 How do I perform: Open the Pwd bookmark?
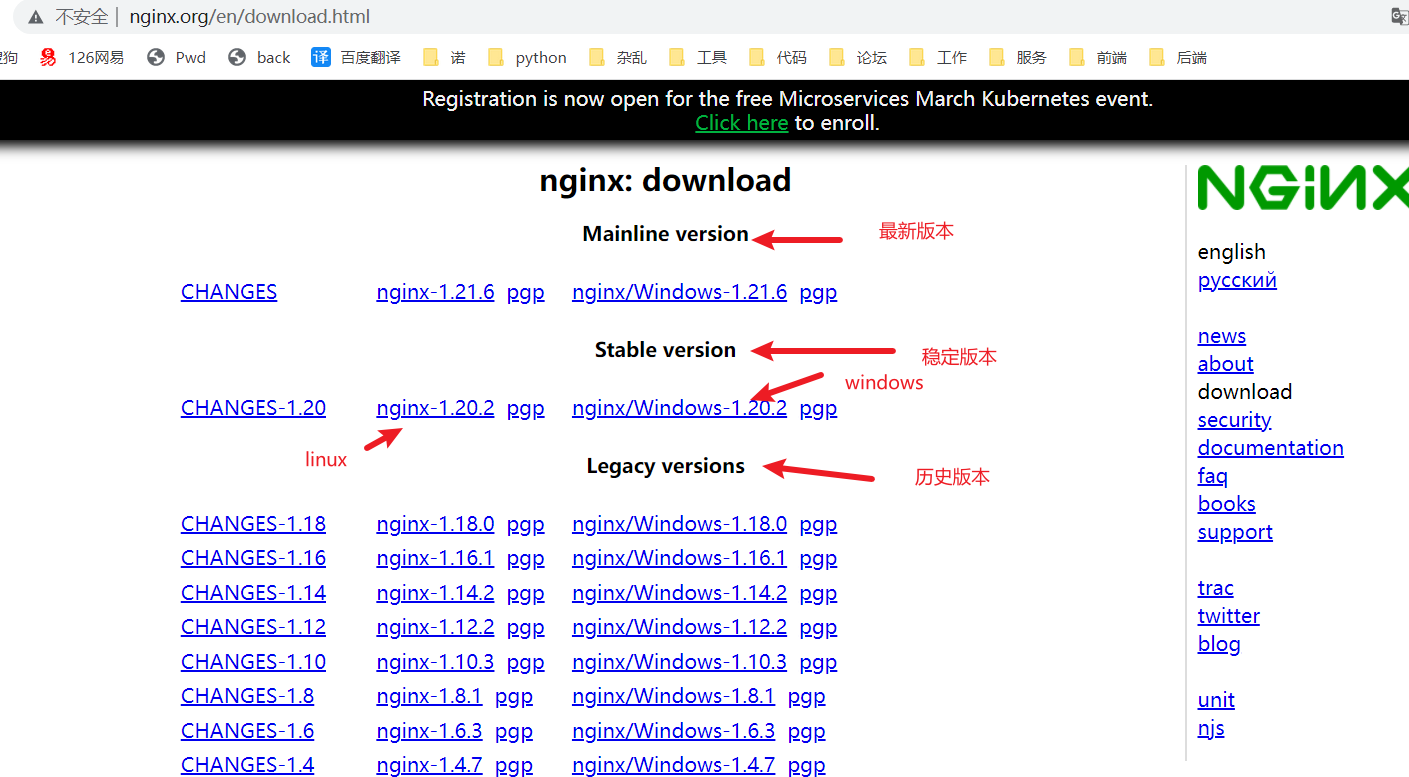[176, 57]
